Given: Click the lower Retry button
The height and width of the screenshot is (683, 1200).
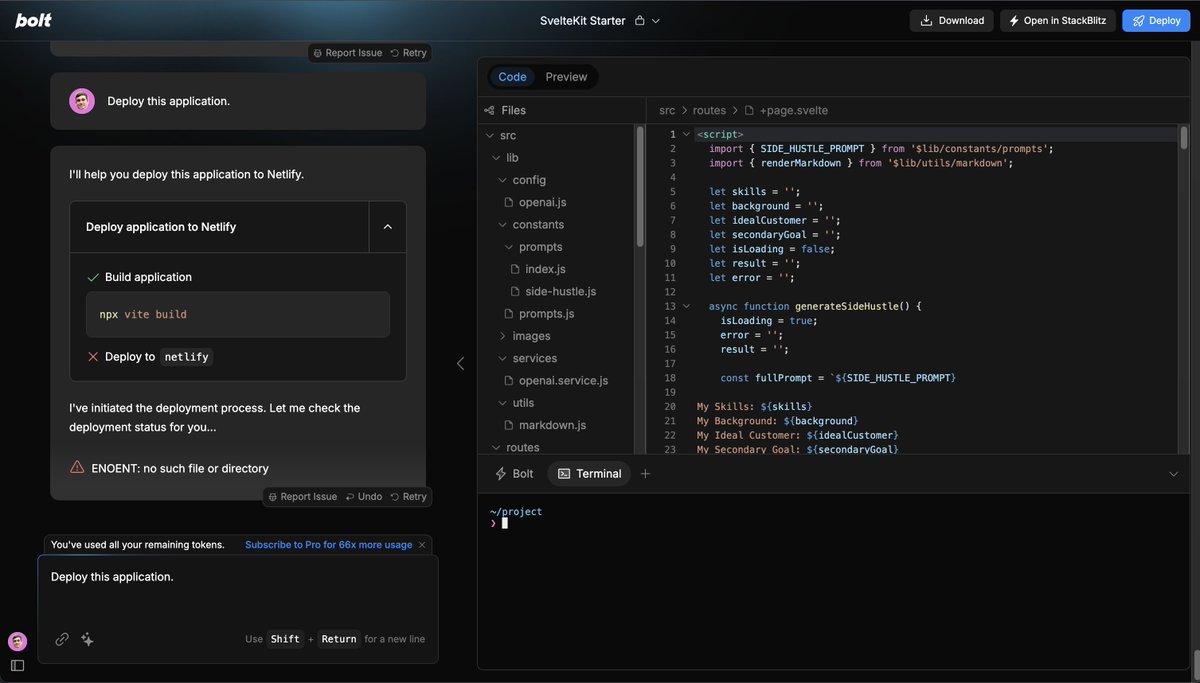Looking at the screenshot, I should coord(408,497).
